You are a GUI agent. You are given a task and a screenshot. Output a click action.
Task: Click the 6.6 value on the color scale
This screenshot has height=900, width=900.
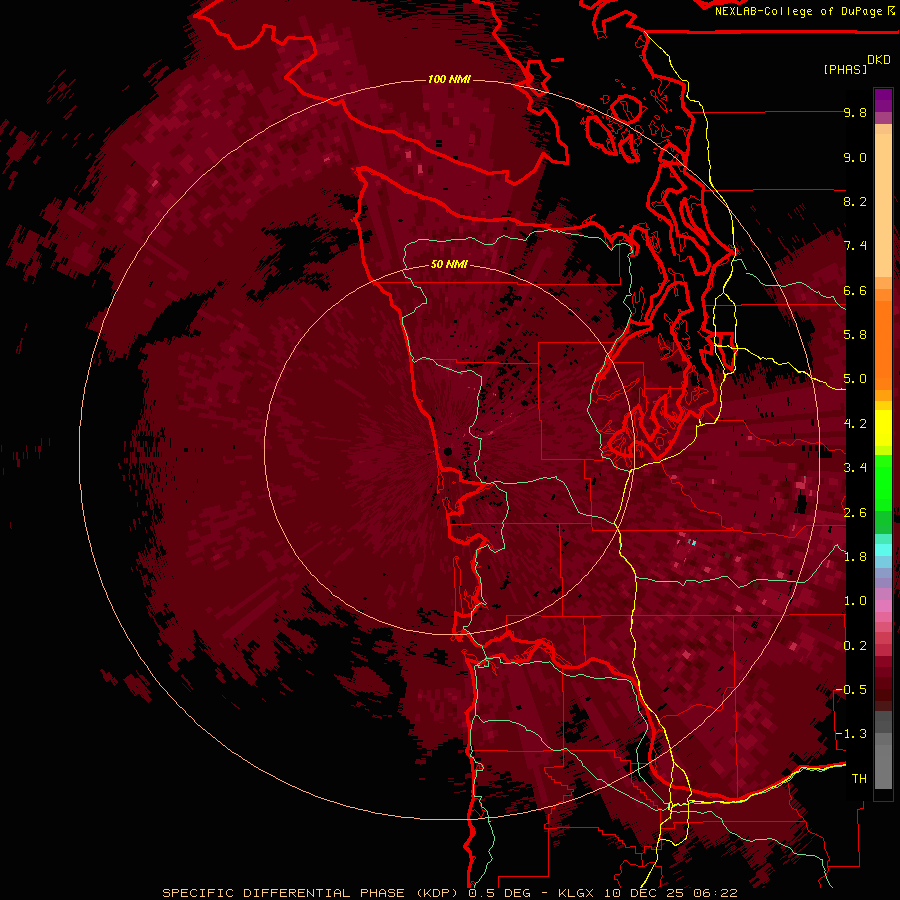(855, 290)
